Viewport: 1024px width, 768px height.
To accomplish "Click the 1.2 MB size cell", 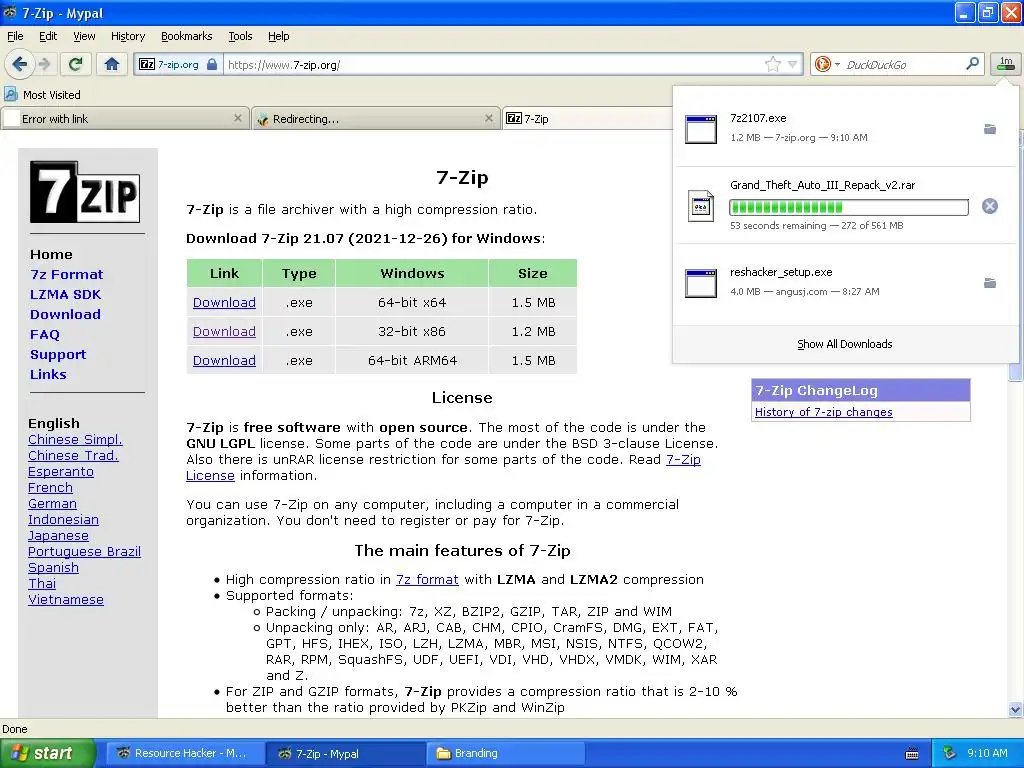I will click(533, 331).
